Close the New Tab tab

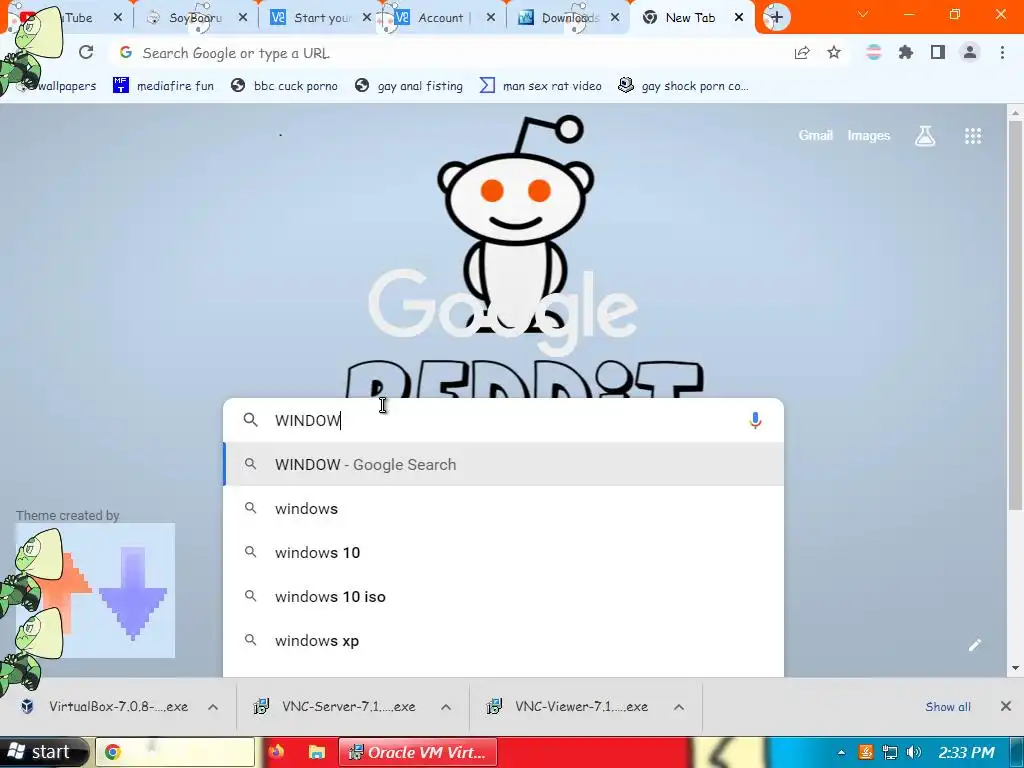[739, 18]
